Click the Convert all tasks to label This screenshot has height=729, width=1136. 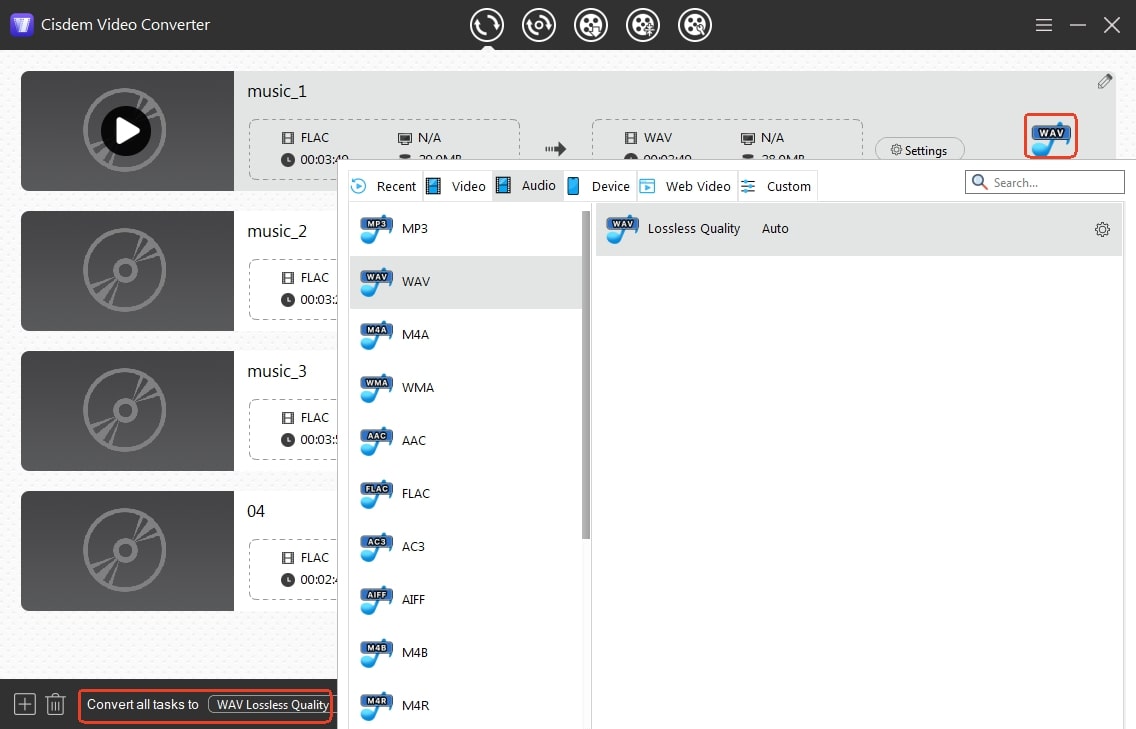(143, 704)
